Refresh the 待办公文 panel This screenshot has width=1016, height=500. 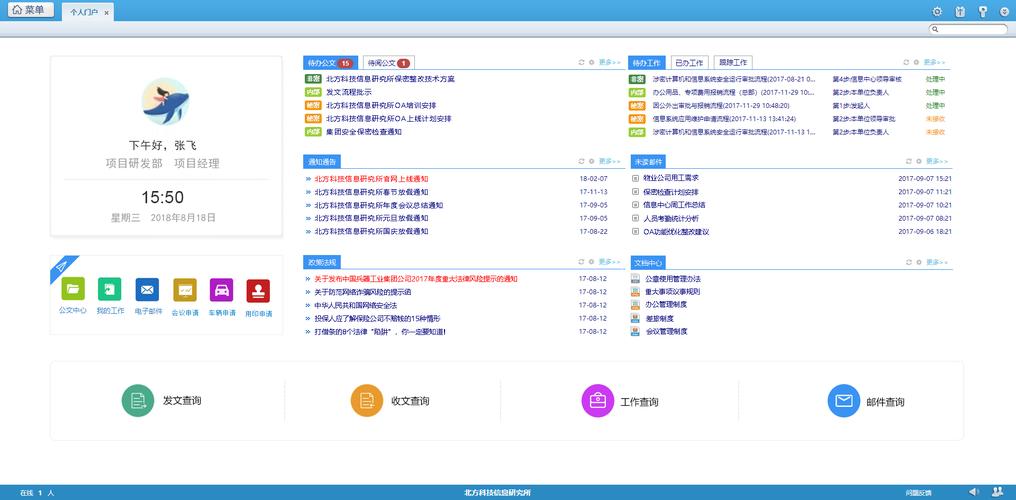click(581, 62)
